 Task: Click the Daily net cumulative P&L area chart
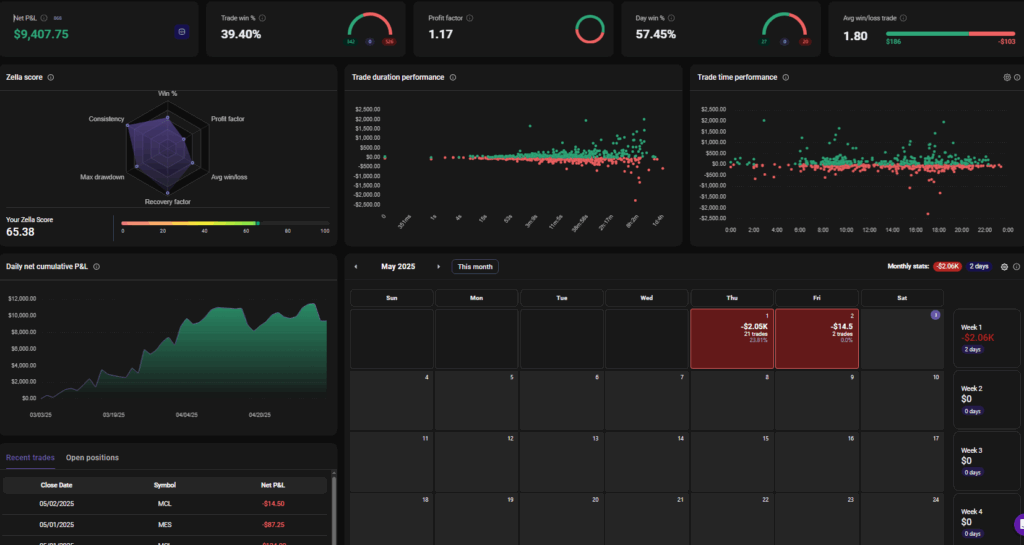pos(184,349)
